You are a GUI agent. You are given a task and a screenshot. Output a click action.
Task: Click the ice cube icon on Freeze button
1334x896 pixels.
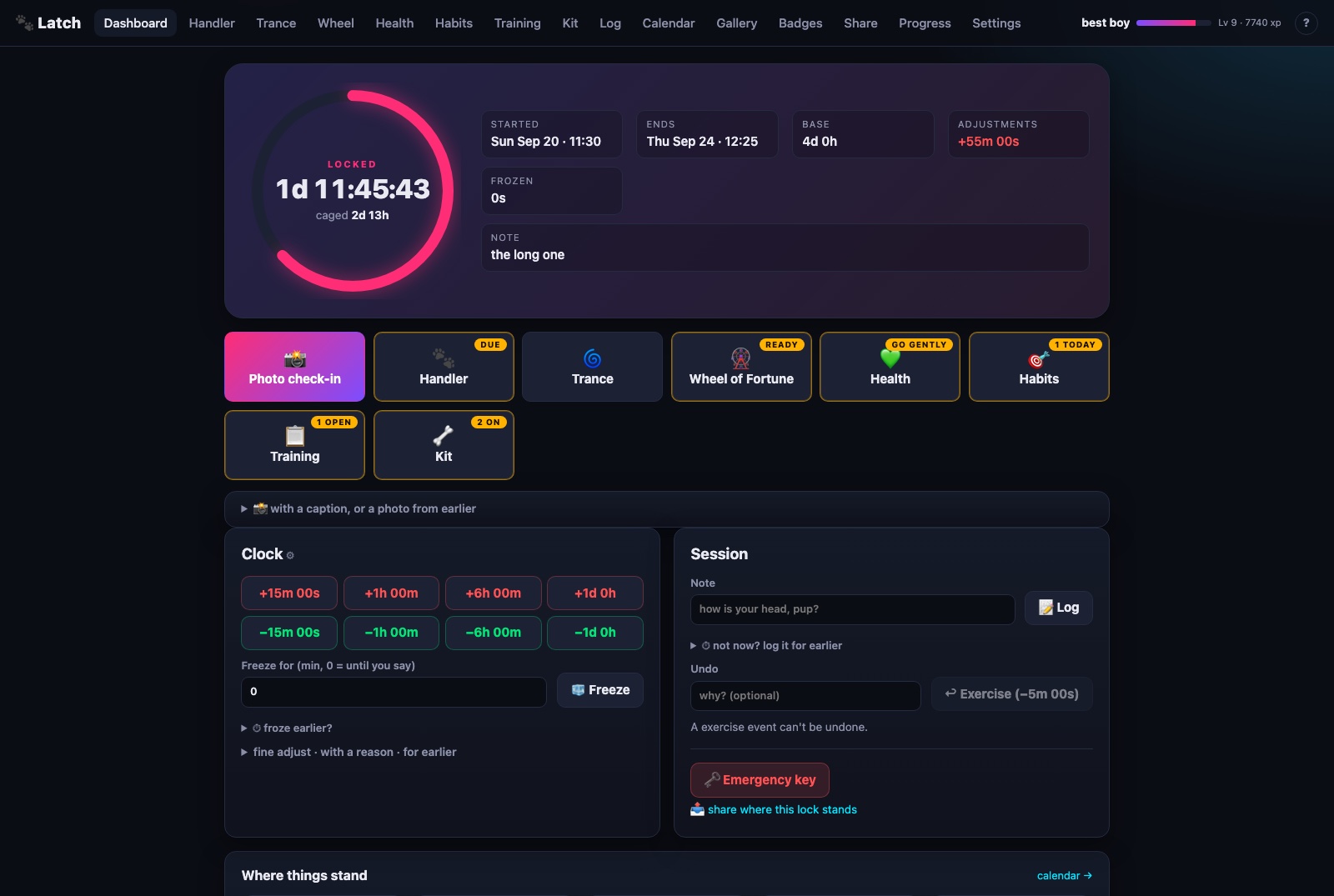click(578, 690)
